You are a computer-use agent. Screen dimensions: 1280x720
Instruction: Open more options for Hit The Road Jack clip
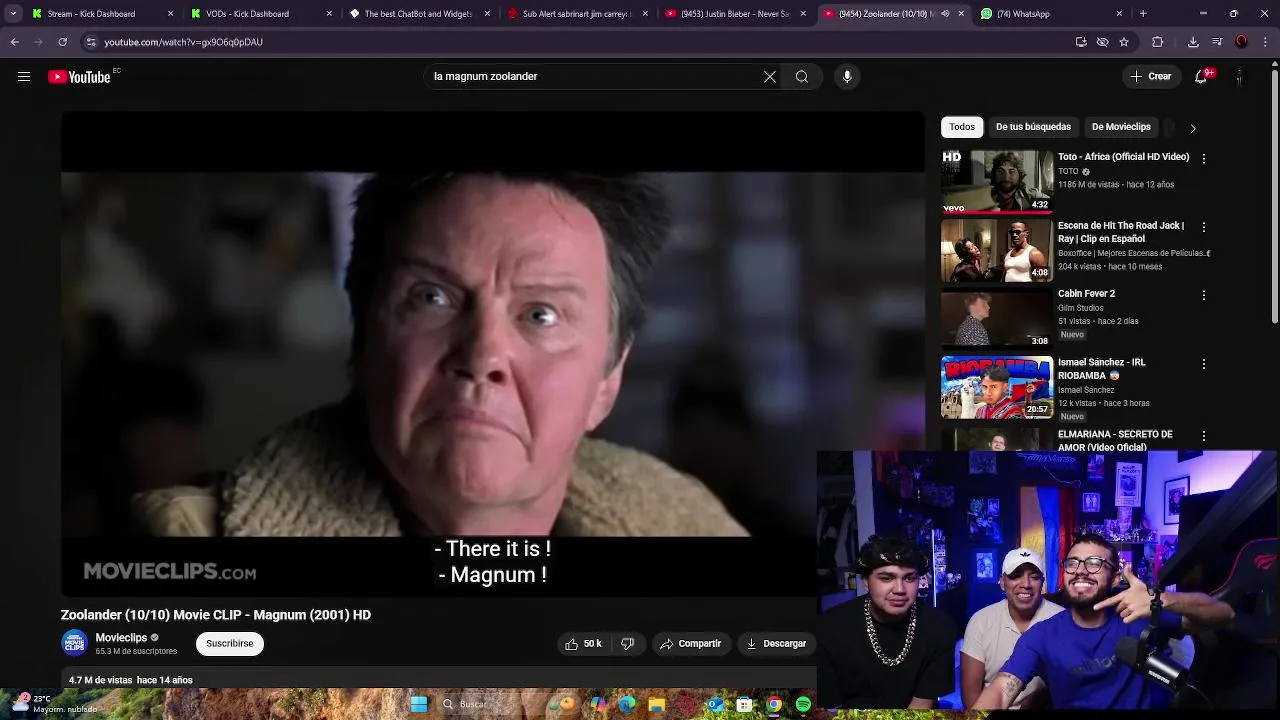[1204, 227]
